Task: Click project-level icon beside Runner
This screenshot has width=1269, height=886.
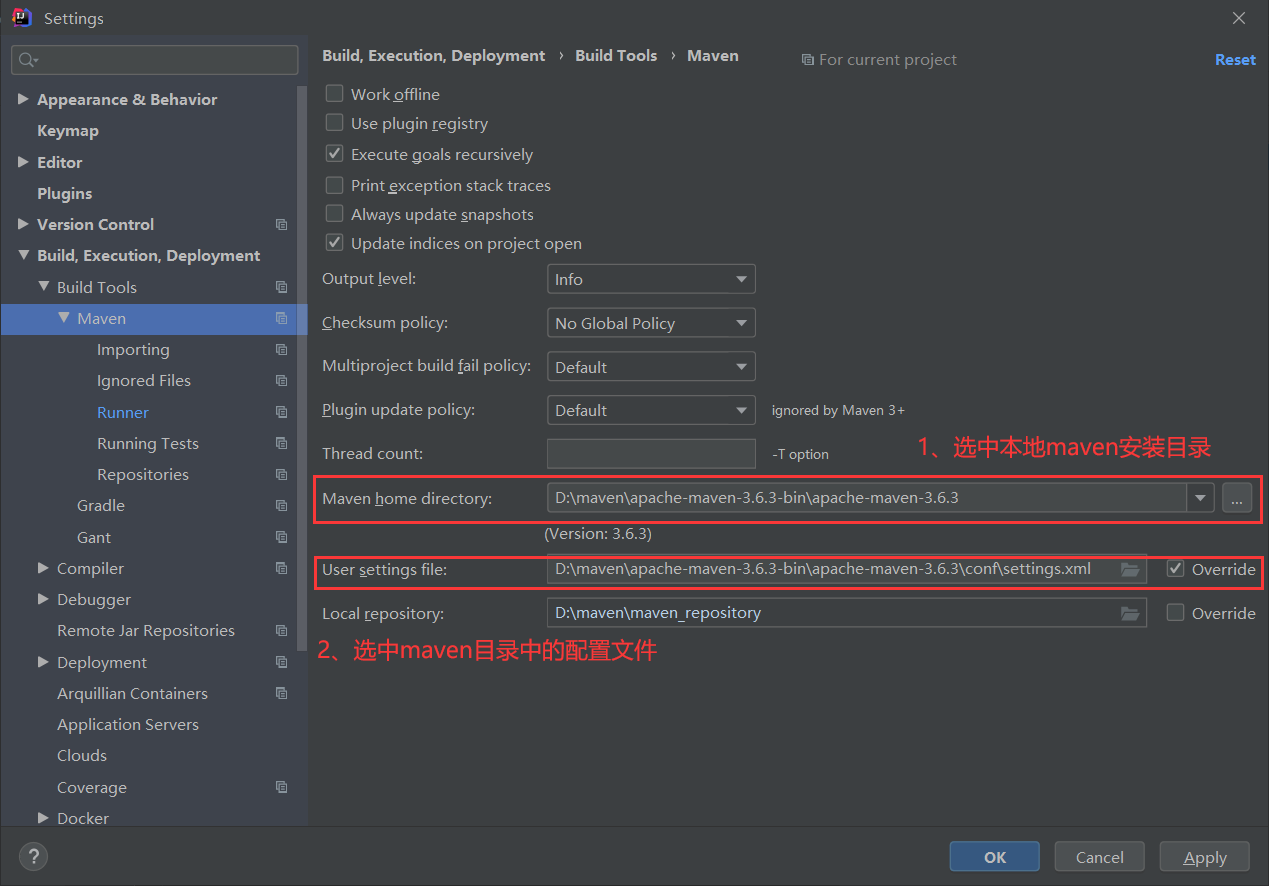Action: point(281,412)
